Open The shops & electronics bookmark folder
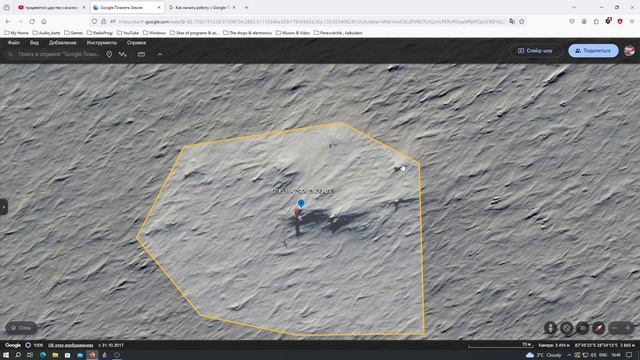Screen dimensions: 640x360 point(248,33)
